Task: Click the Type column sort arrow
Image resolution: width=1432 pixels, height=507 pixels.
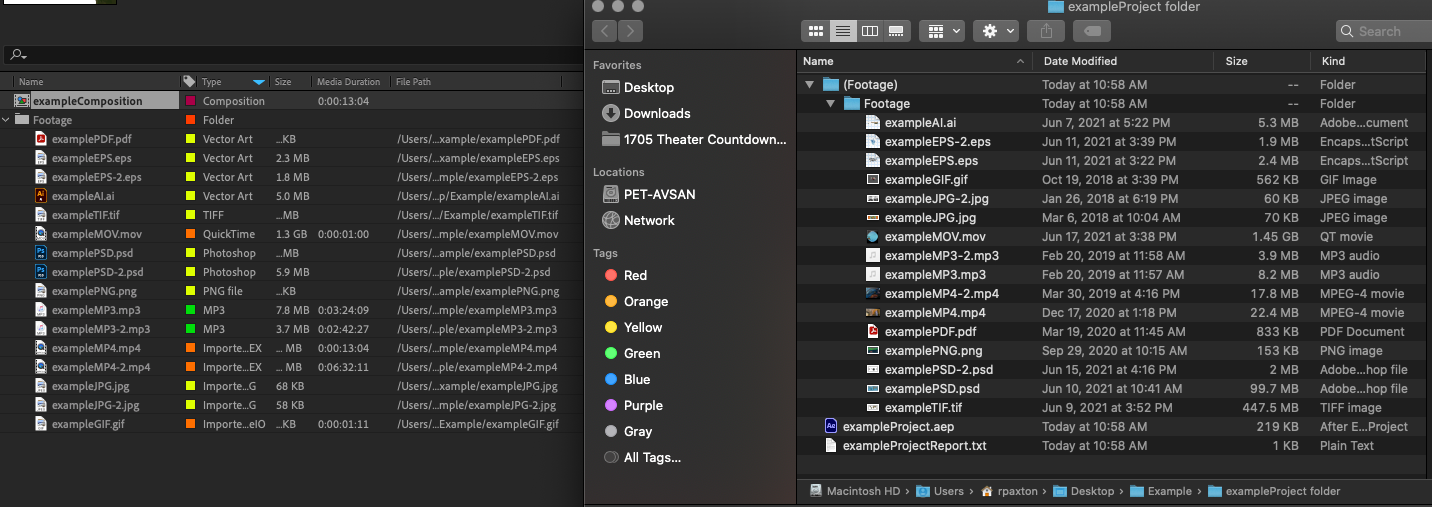Action: (x=260, y=82)
